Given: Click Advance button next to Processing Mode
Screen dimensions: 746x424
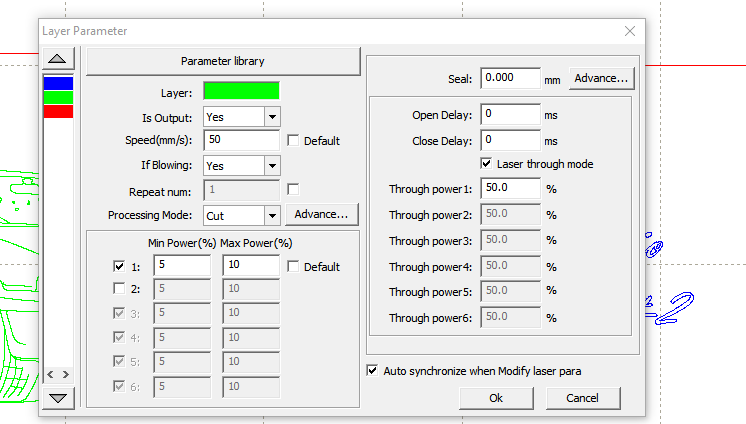Looking at the screenshot, I should coord(321,215).
